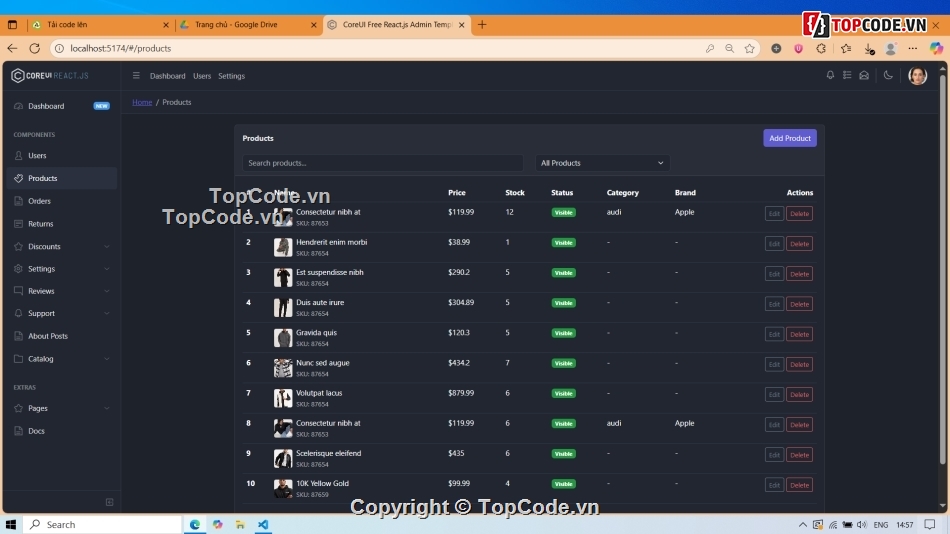950x534 pixels.
Task: Open Copilot icon in browser toolbar
Action: [936, 48]
